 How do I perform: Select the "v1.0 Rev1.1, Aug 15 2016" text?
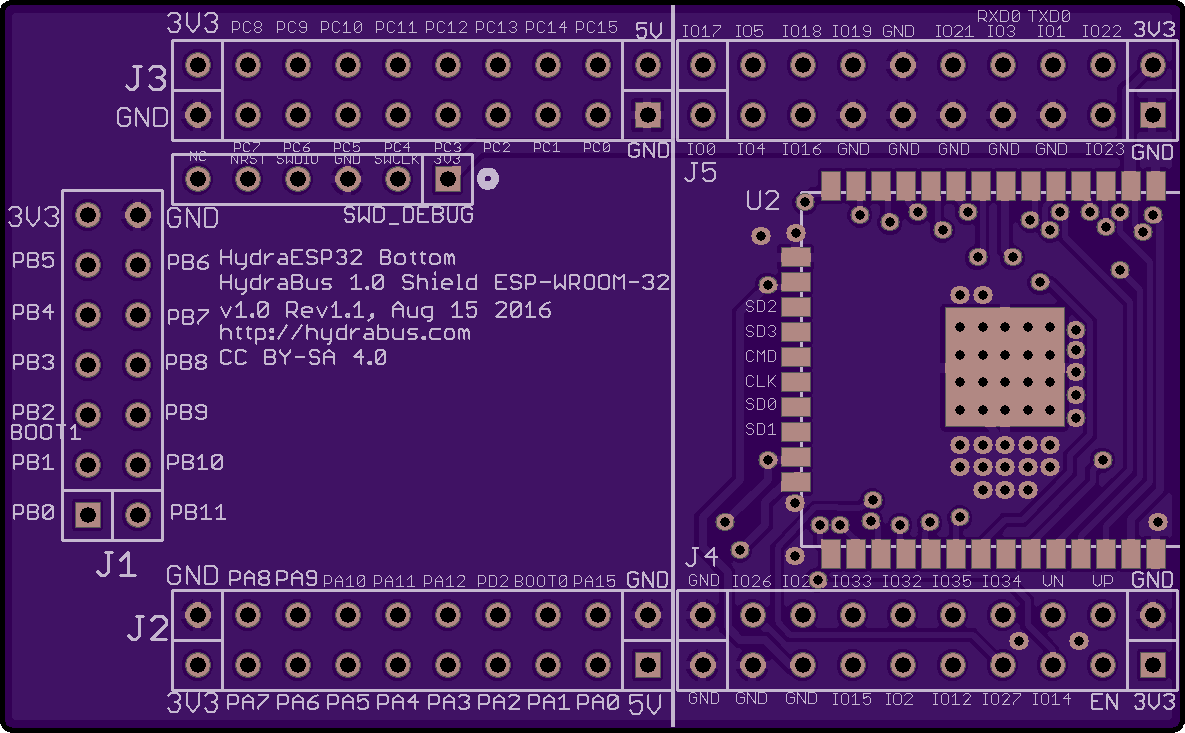tap(385, 310)
